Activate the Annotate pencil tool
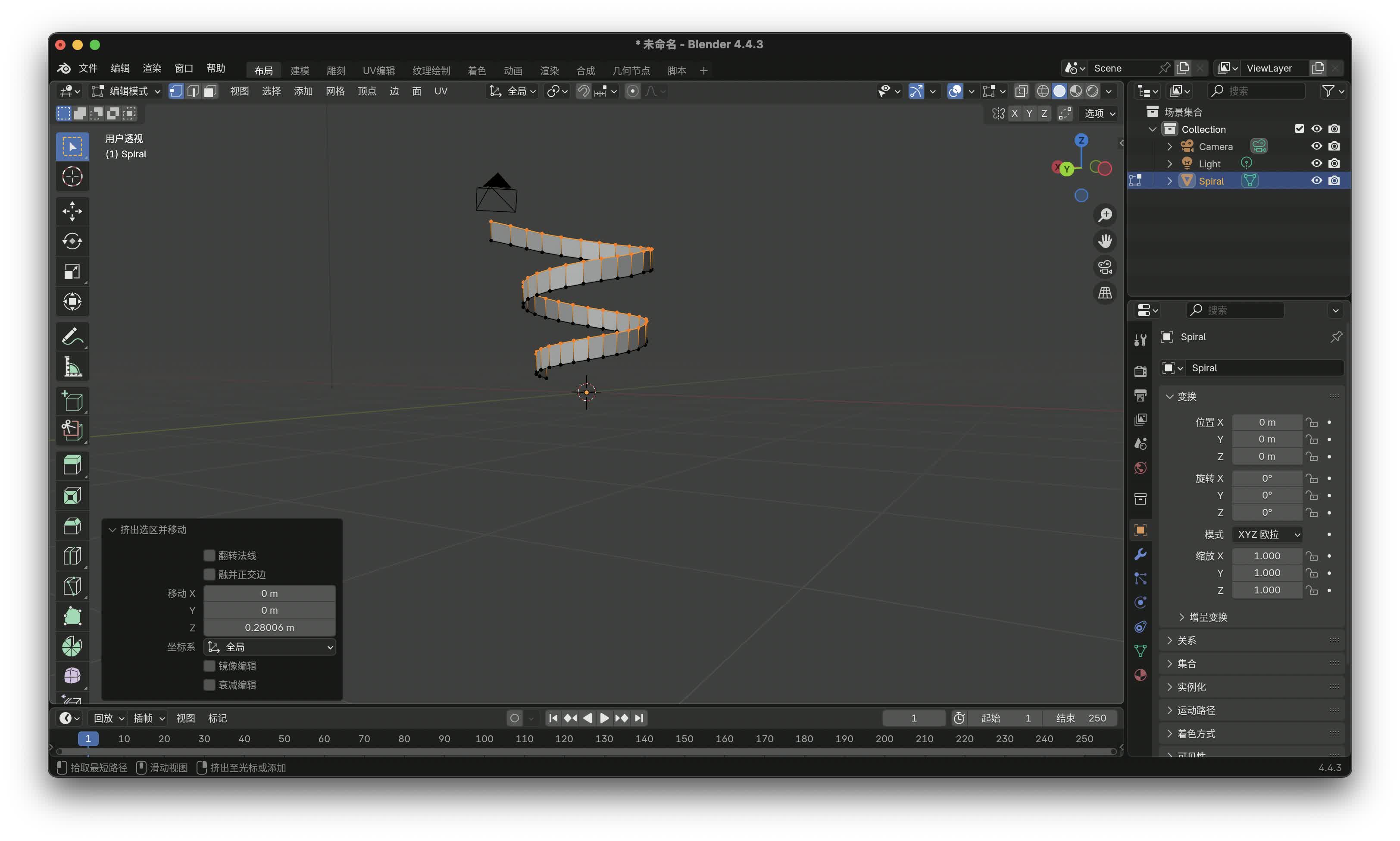This screenshot has height=841, width=1400. tap(72, 337)
